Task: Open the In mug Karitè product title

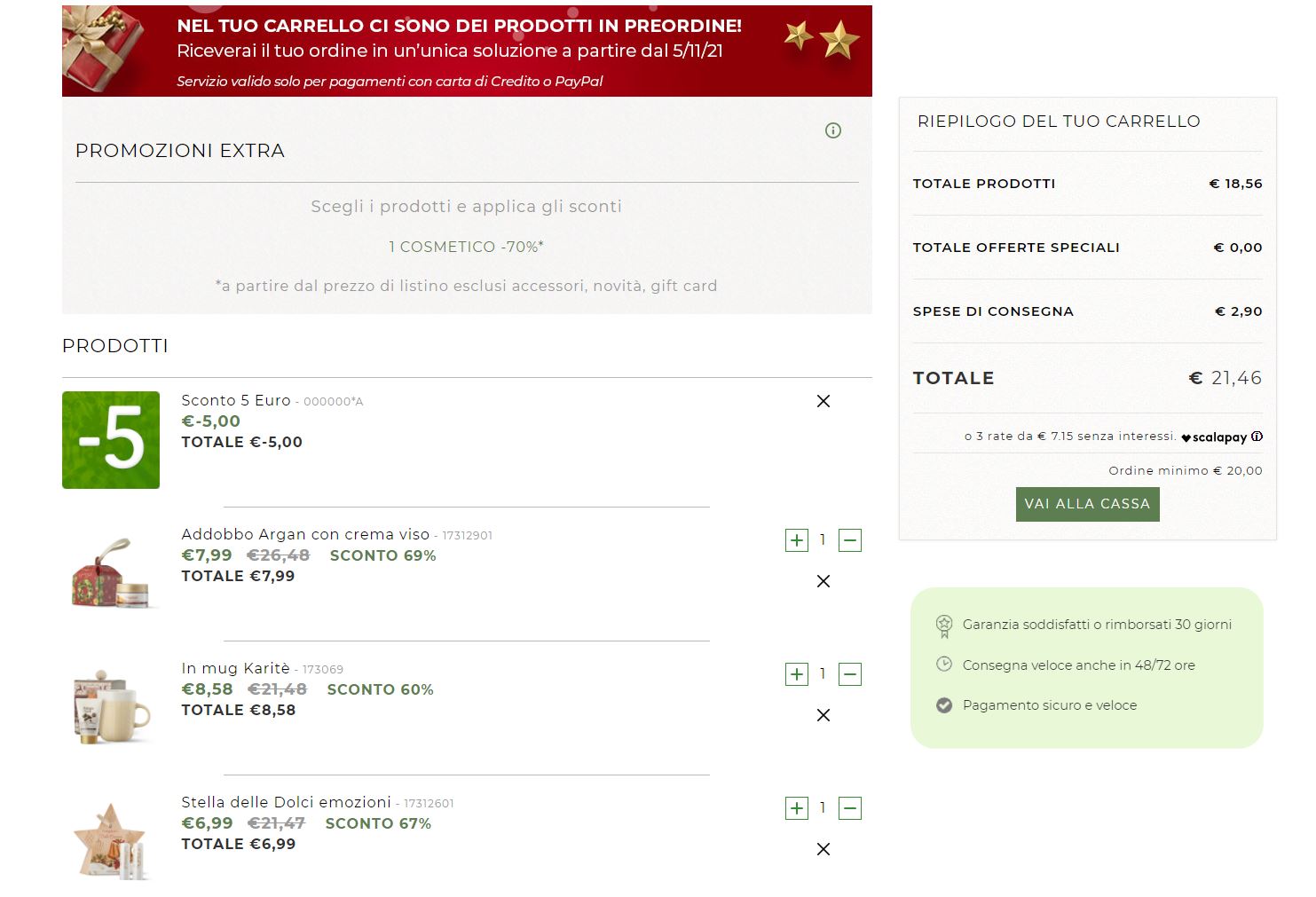Action: pos(235,668)
